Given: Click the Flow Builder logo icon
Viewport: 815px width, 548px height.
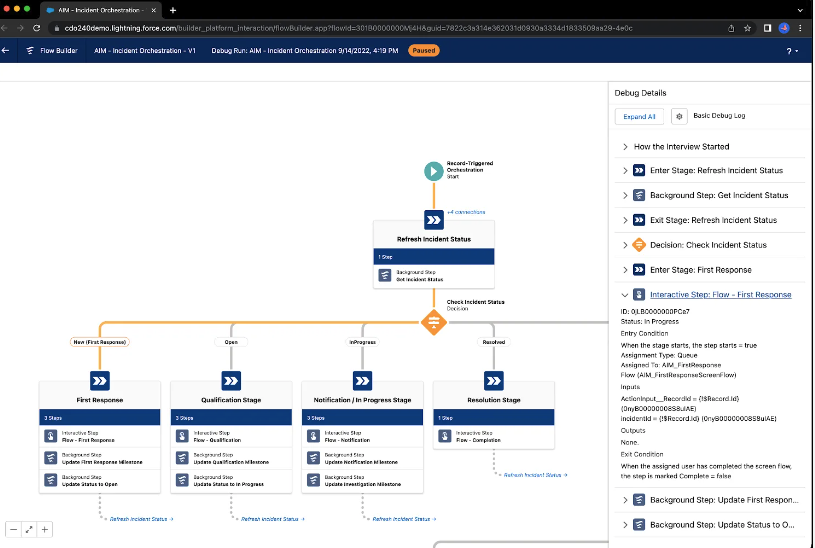Looking at the screenshot, I should coord(30,50).
